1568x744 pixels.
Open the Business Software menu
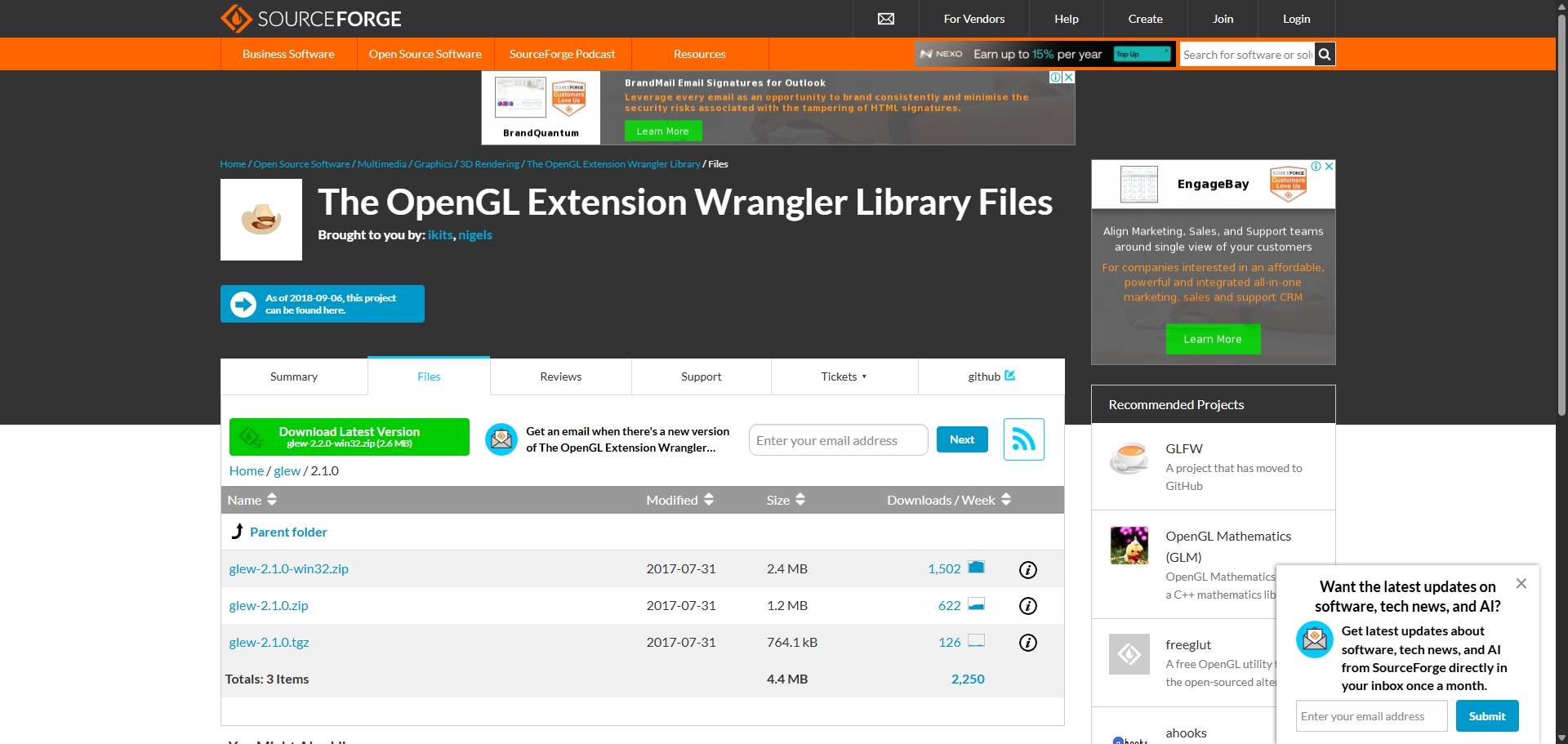[x=288, y=54]
